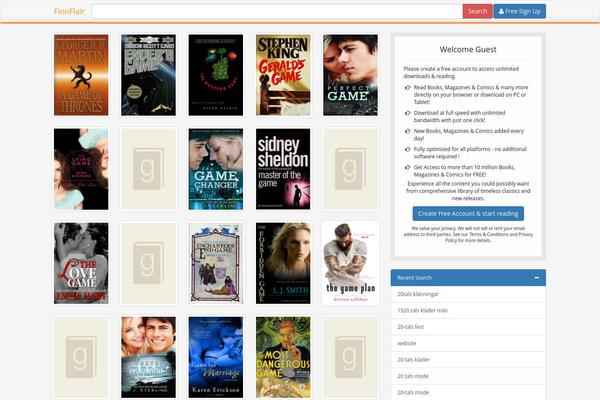The image size is (600, 400).
Task: Open the Perfect Game book cover
Action: coord(351,75)
